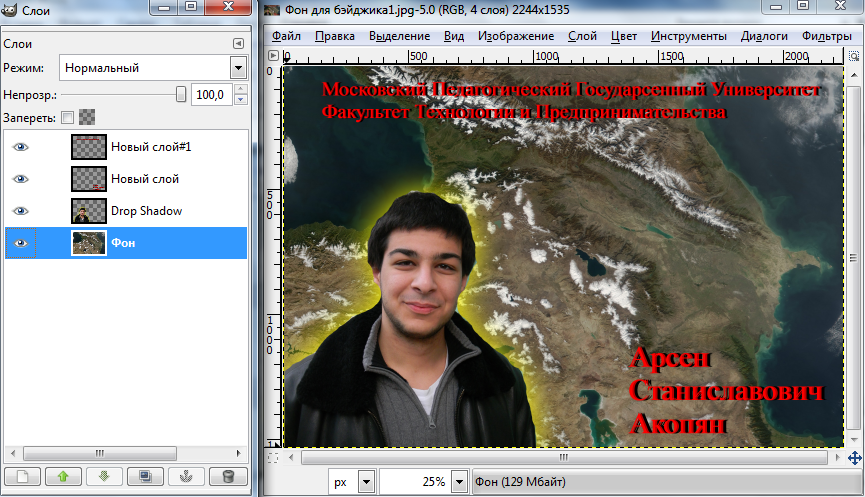The height and width of the screenshot is (497, 865).
Task: Raise the layer with green up arrow
Action: pos(63,476)
